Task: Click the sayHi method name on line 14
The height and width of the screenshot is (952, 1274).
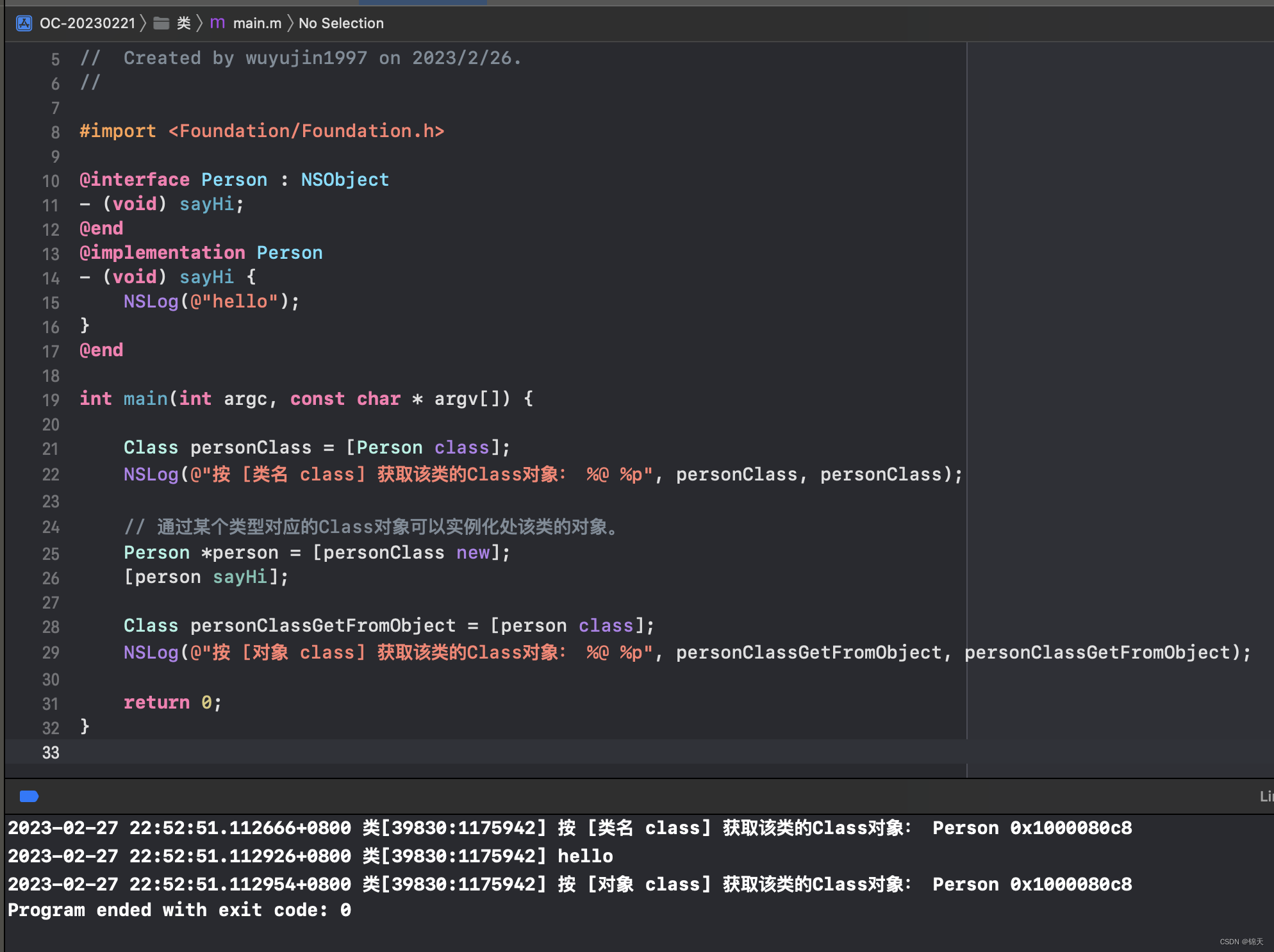Action: [x=206, y=277]
